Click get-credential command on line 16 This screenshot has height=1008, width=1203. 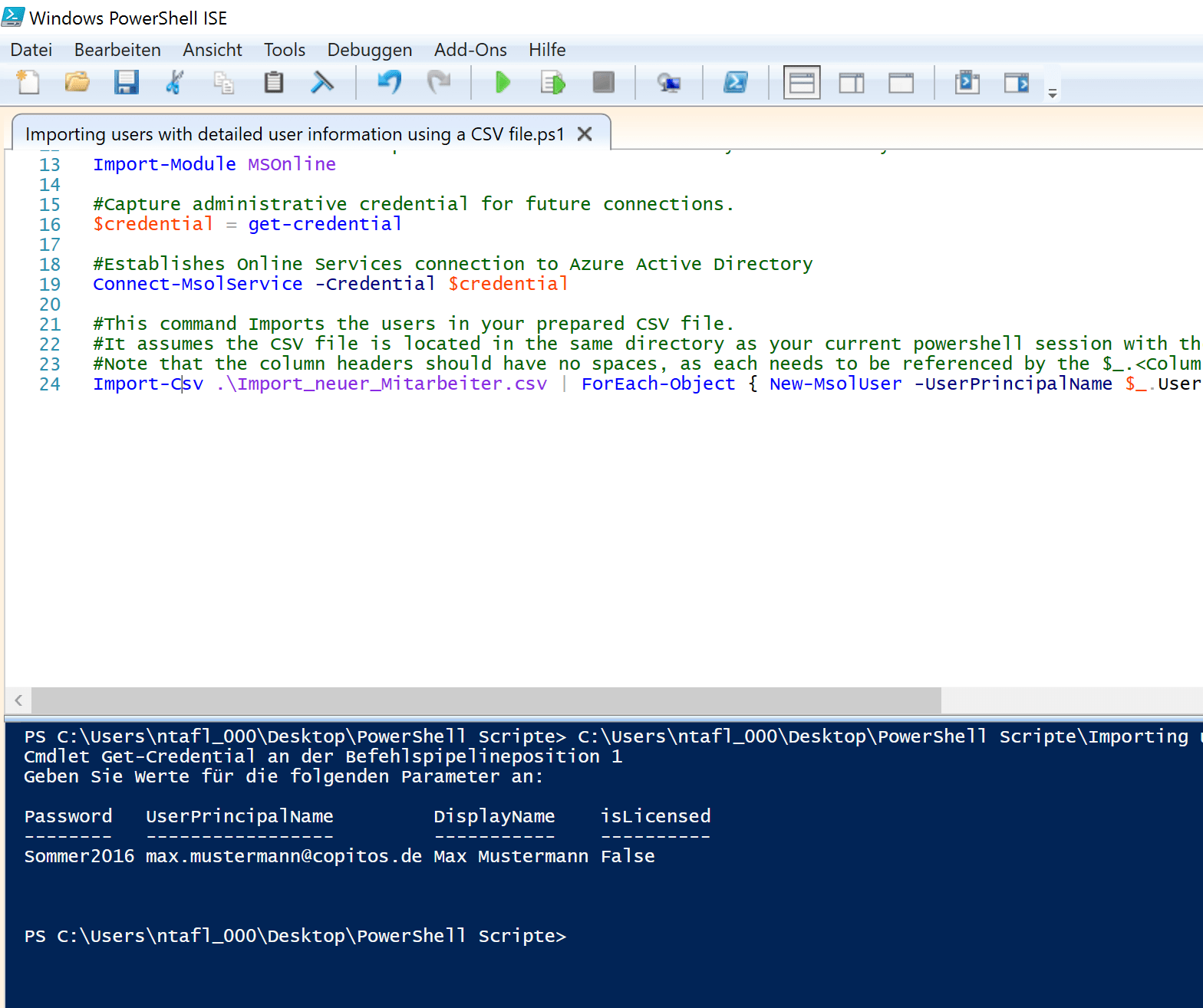click(325, 224)
